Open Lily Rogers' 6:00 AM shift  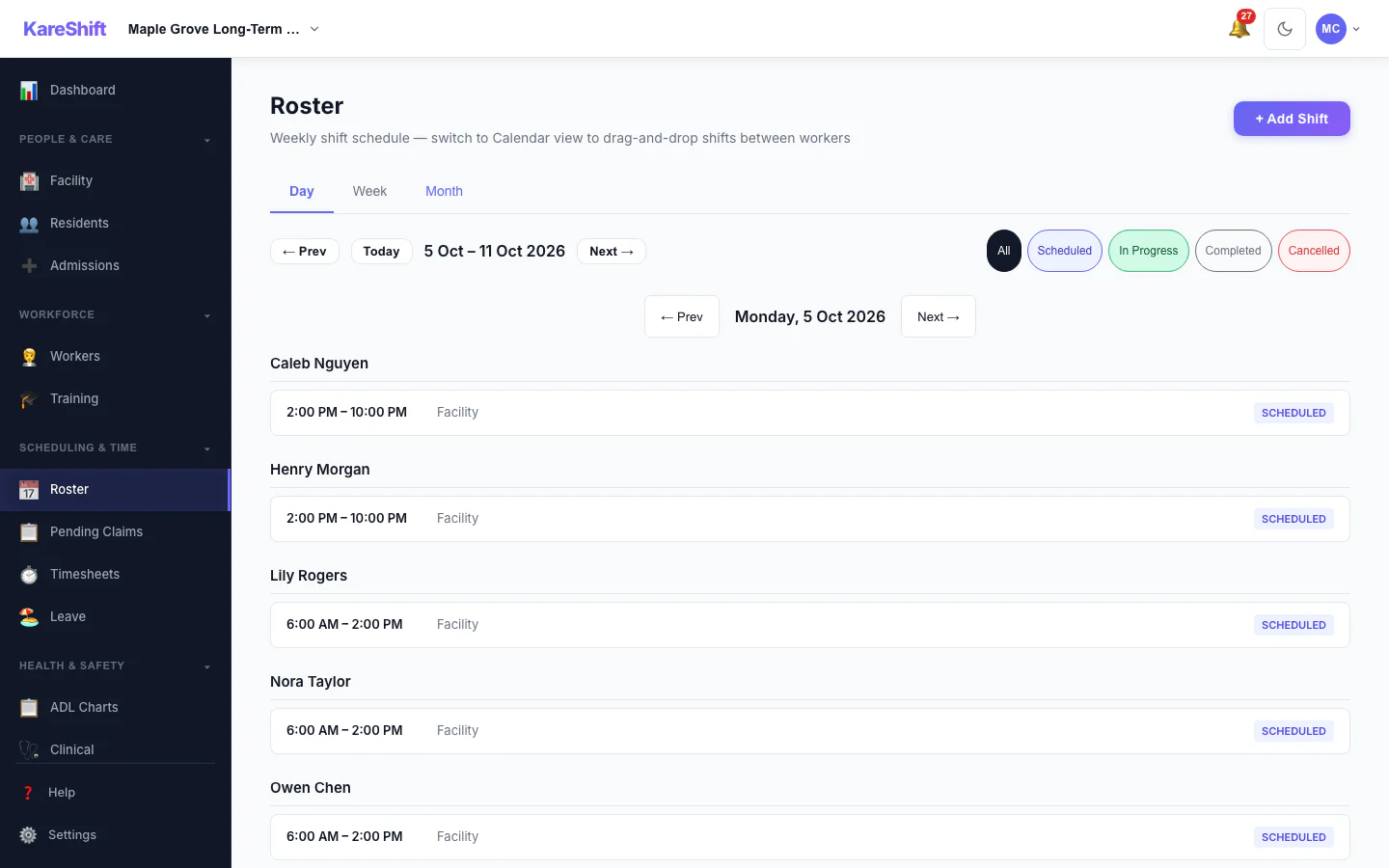[x=810, y=625]
